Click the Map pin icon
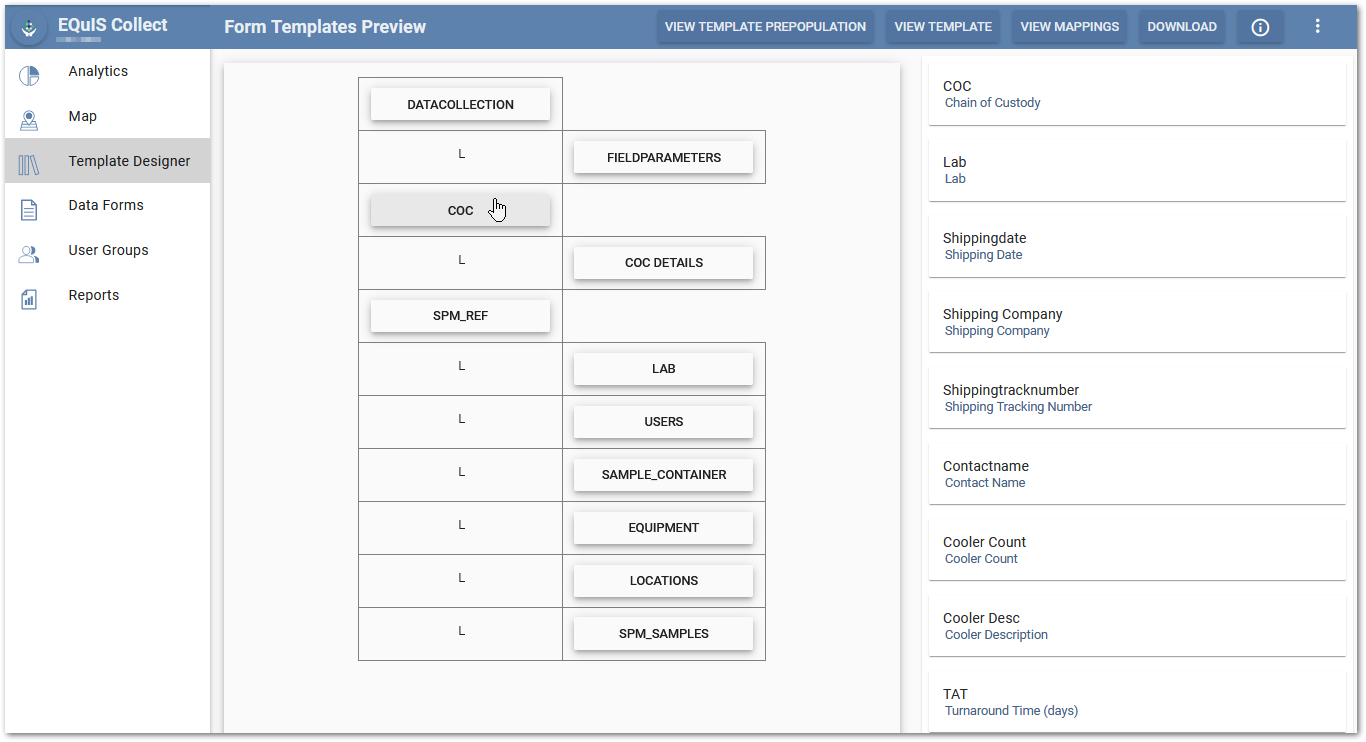 pos(29,120)
